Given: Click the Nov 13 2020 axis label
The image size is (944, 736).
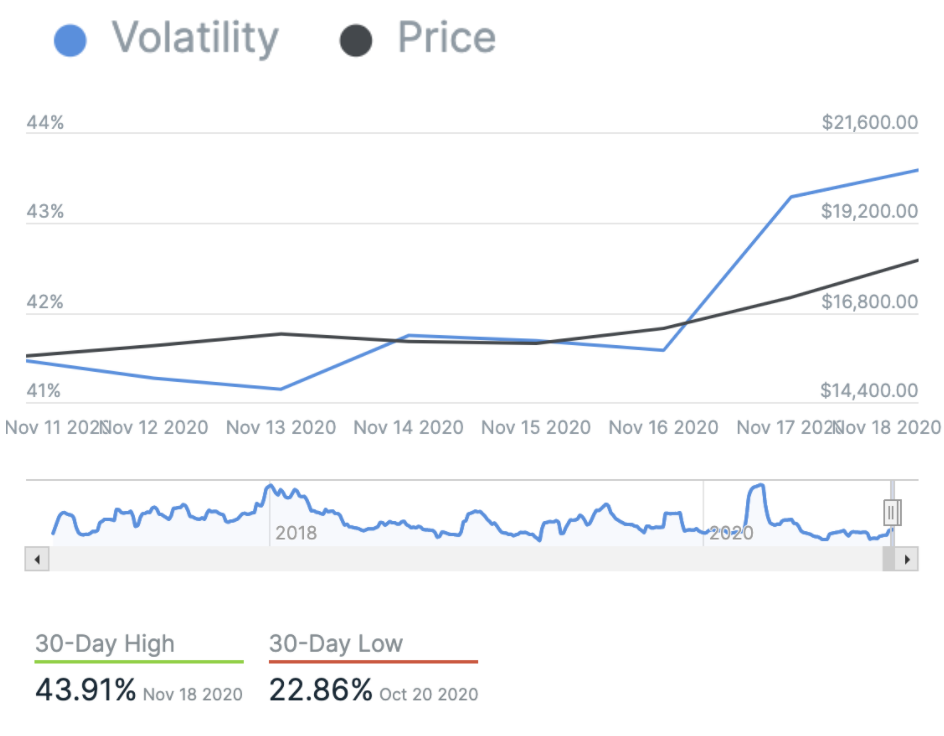Looking at the screenshot, I should pos(281,427).
